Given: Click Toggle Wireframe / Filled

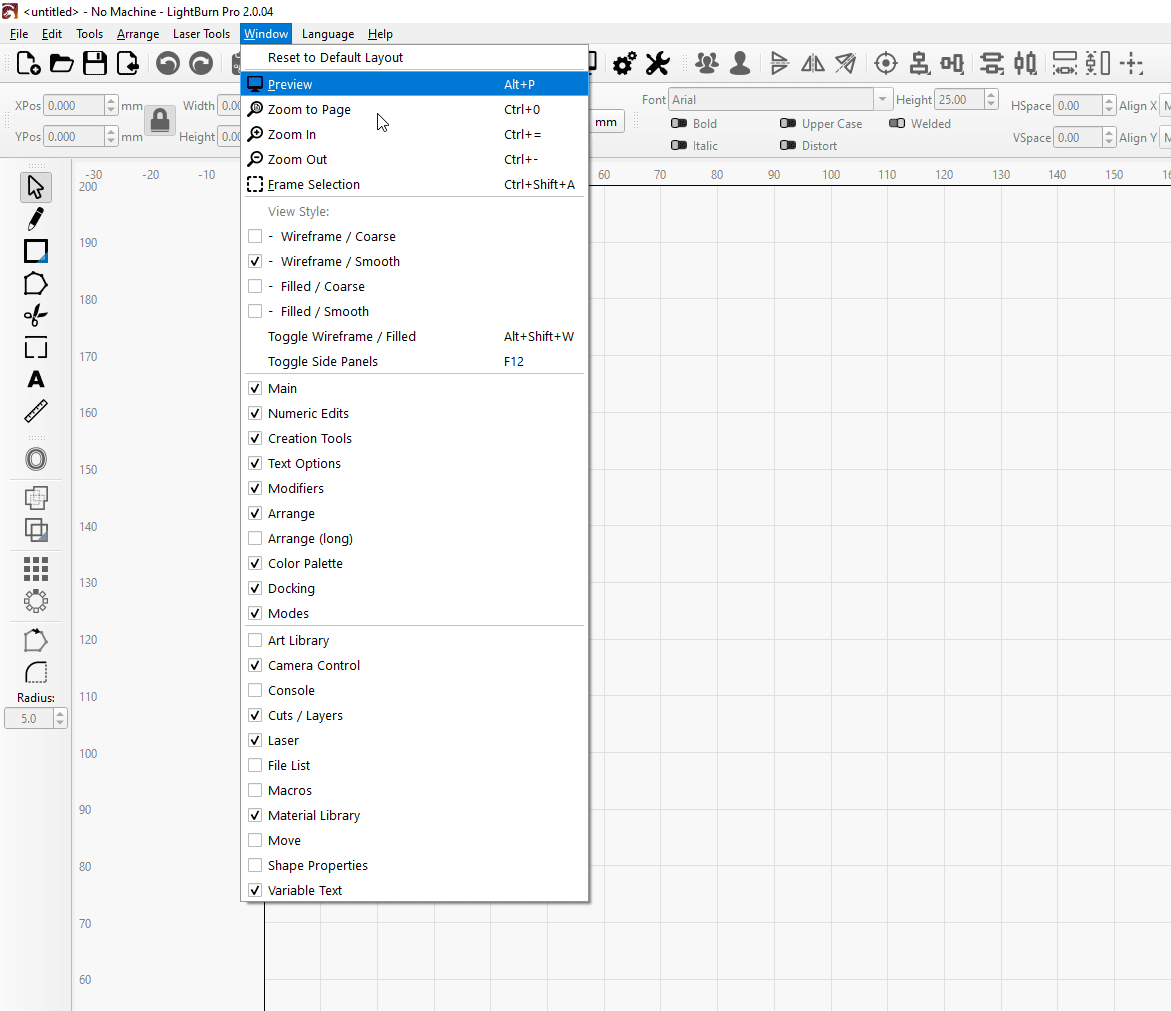Looking at the screenshot, I should coord(414,337).
